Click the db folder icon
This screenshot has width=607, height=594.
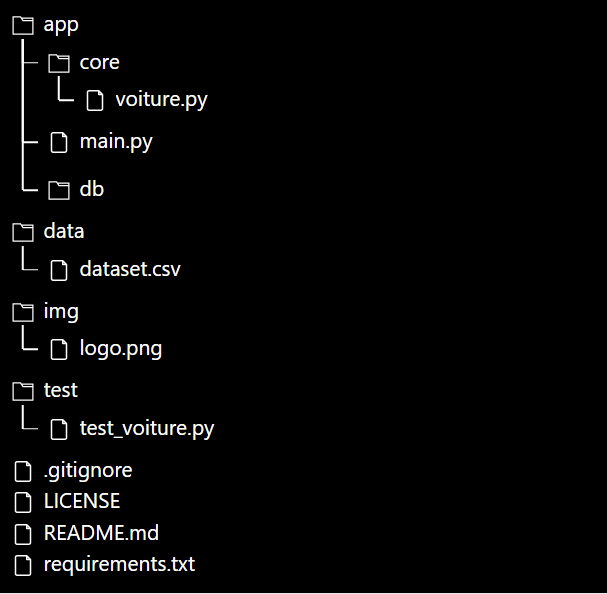tap(59, 190)
